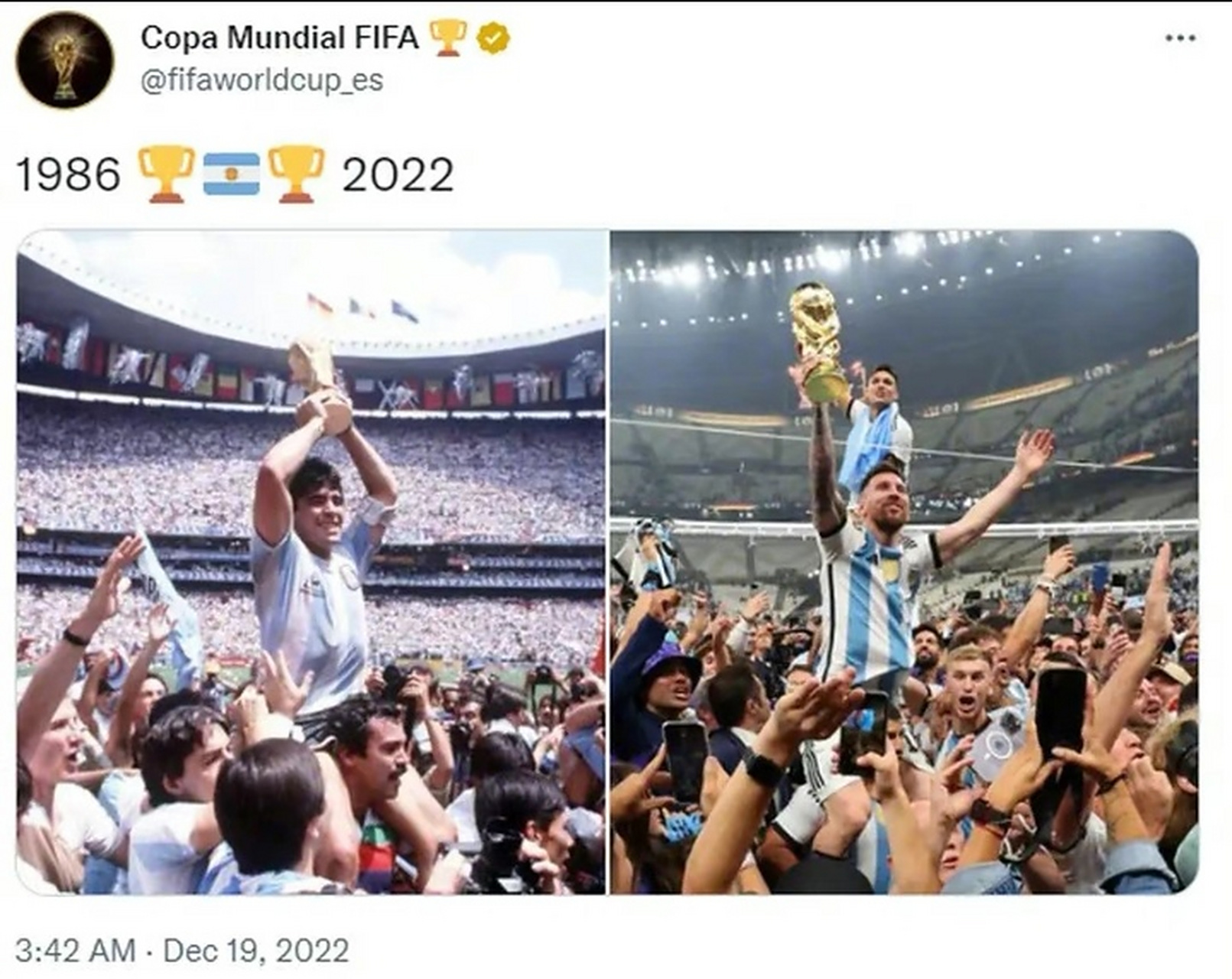
Task: Click the trophy emoji beside the account name
Action: point(447,37)
